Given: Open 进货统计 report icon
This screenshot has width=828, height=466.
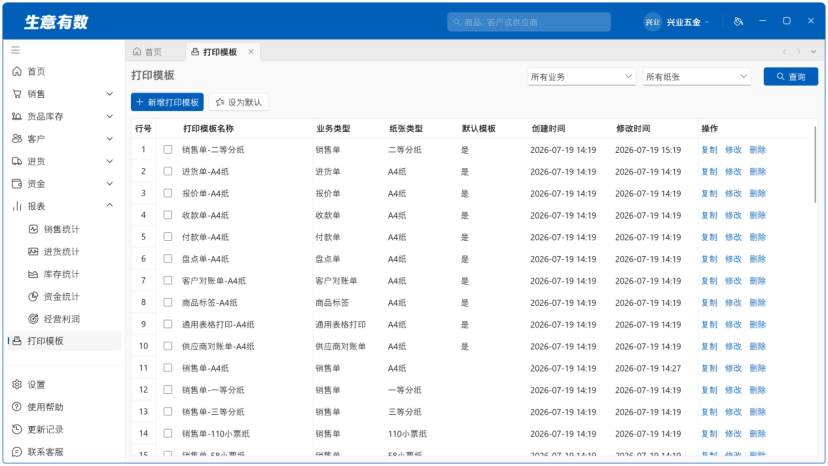Looking at the screenshot, I should tap(33, 251).
